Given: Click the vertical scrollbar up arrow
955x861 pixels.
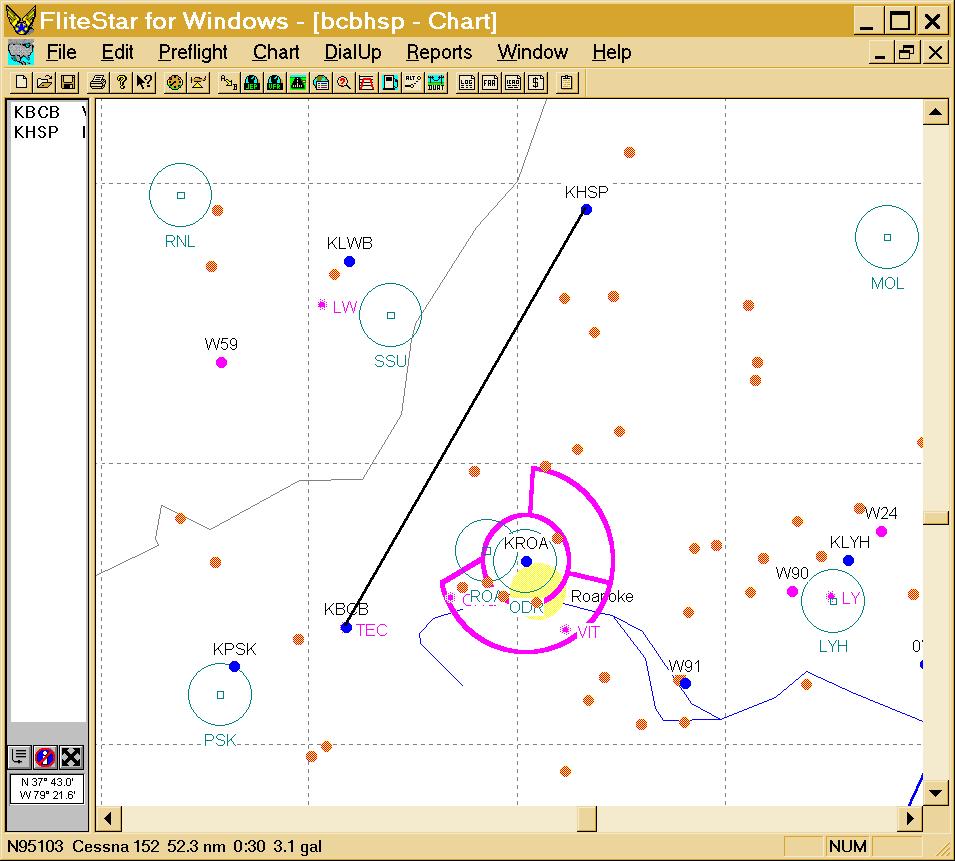Looking at the screenshot, I should pyautogui.click(x=935, y=112).
